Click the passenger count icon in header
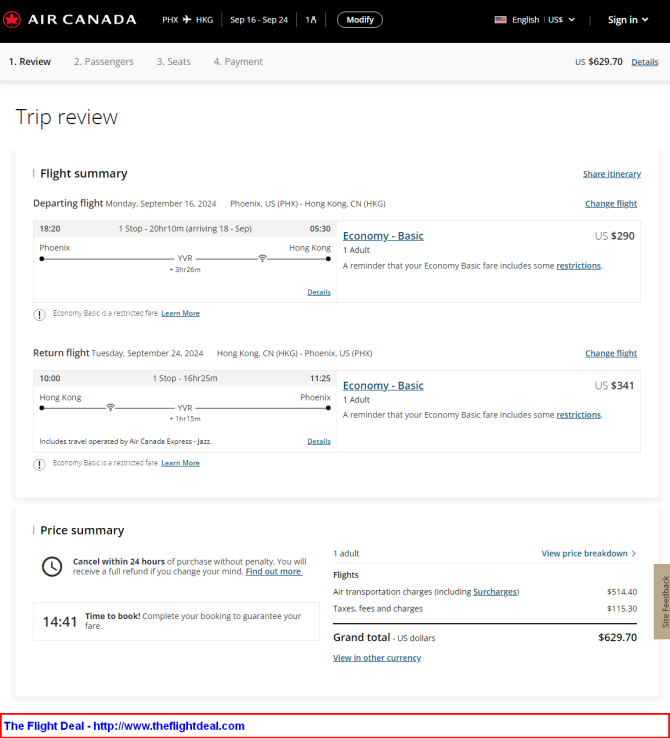 (311, 20)
